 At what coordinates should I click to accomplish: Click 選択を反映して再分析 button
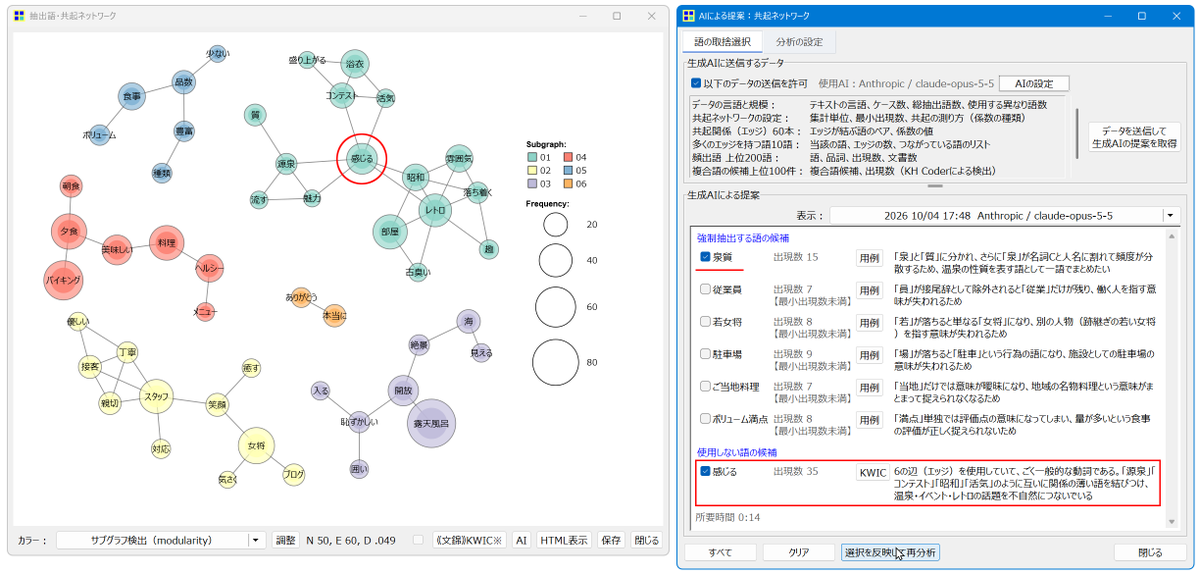[889, 553]
